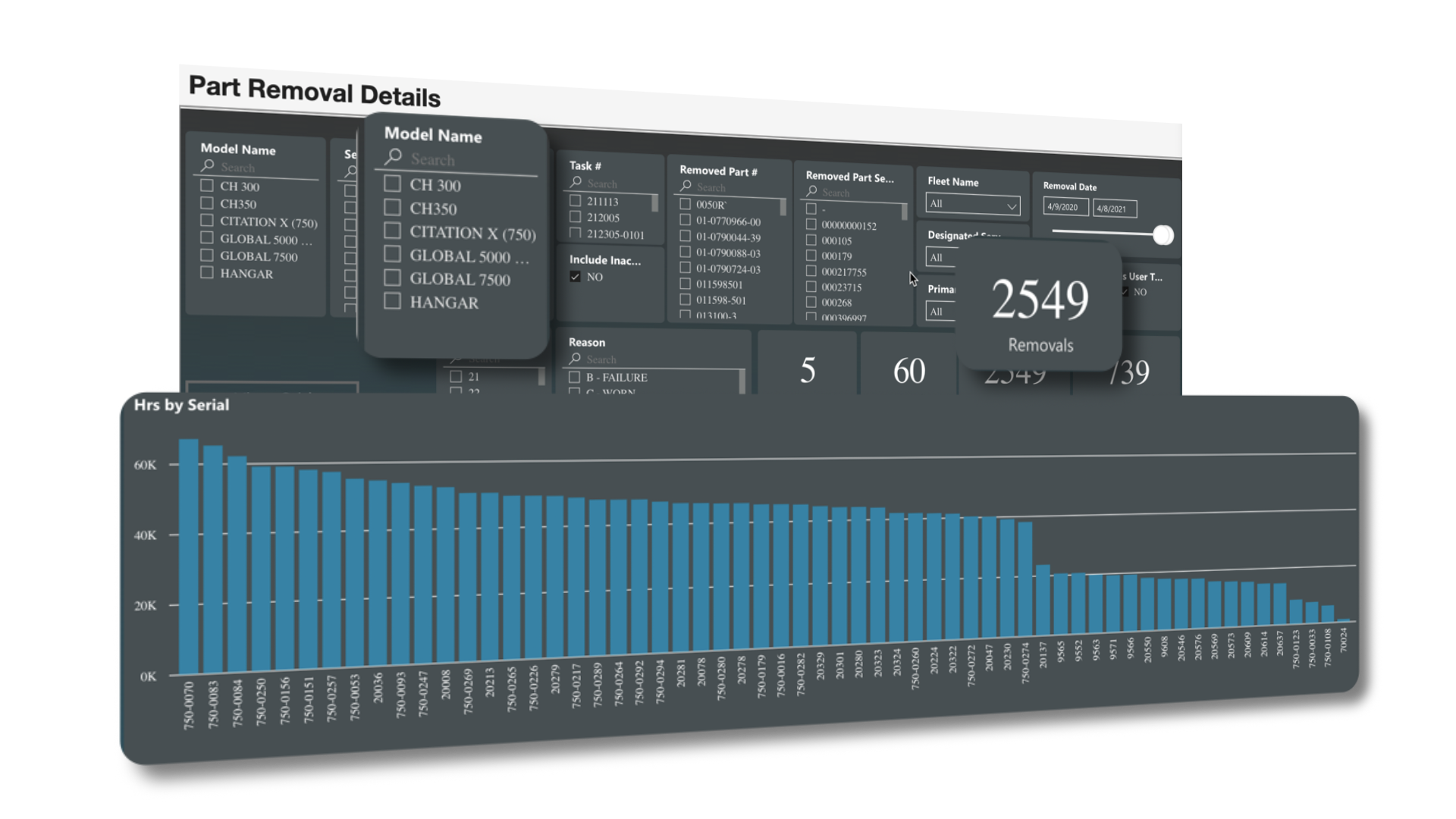The width and height of the screenshot is (1456, 819).
Task: Click search icon in small left Model Name slicer
Action: click(x=207, y=165)
